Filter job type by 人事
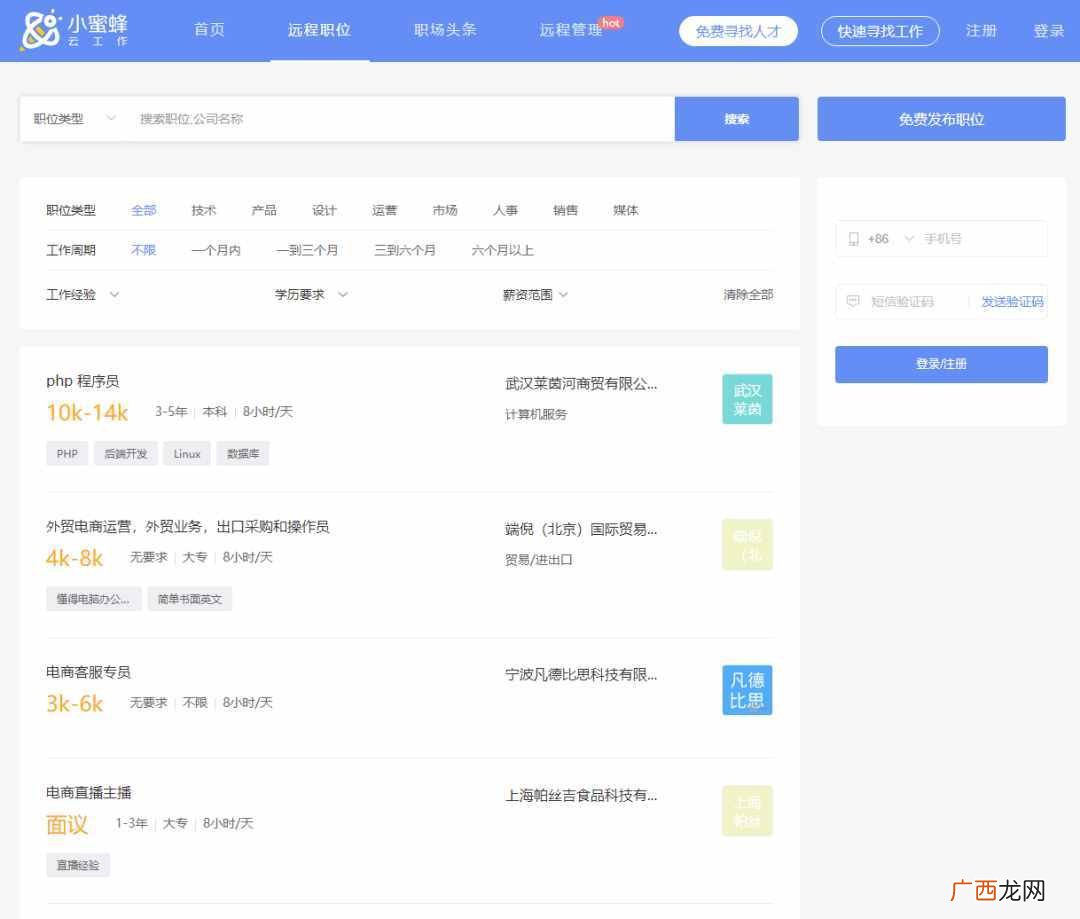Viewport: 1080px width, 919px height. (x=505, y=210)
